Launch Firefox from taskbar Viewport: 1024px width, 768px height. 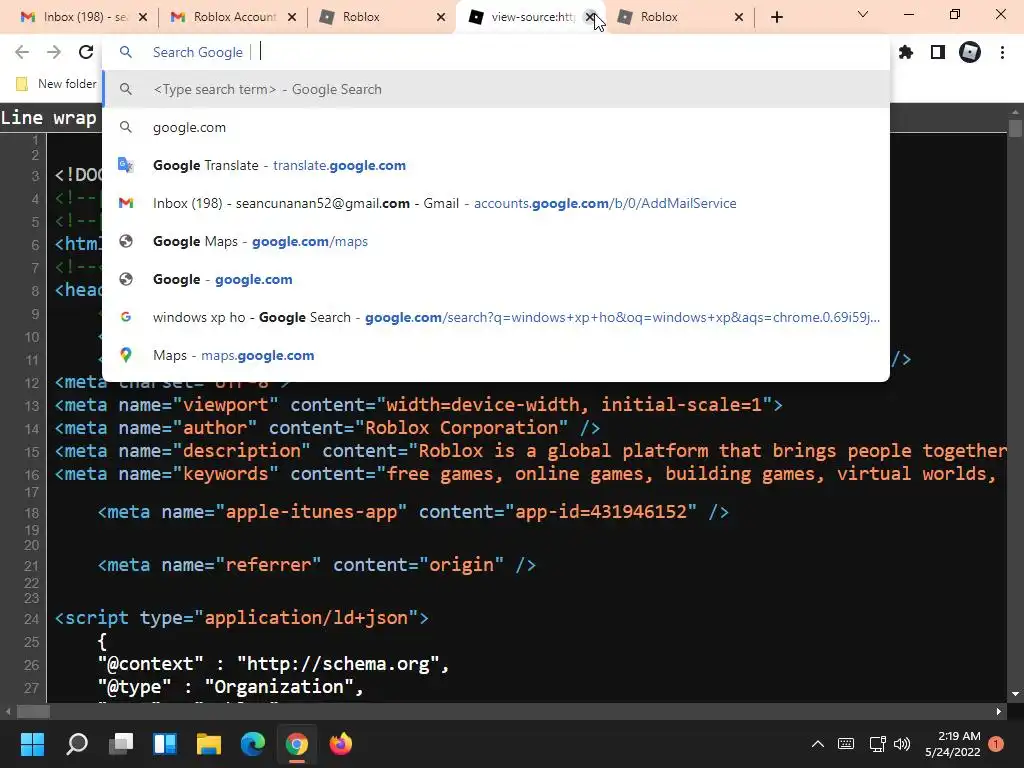click(341, 744)
